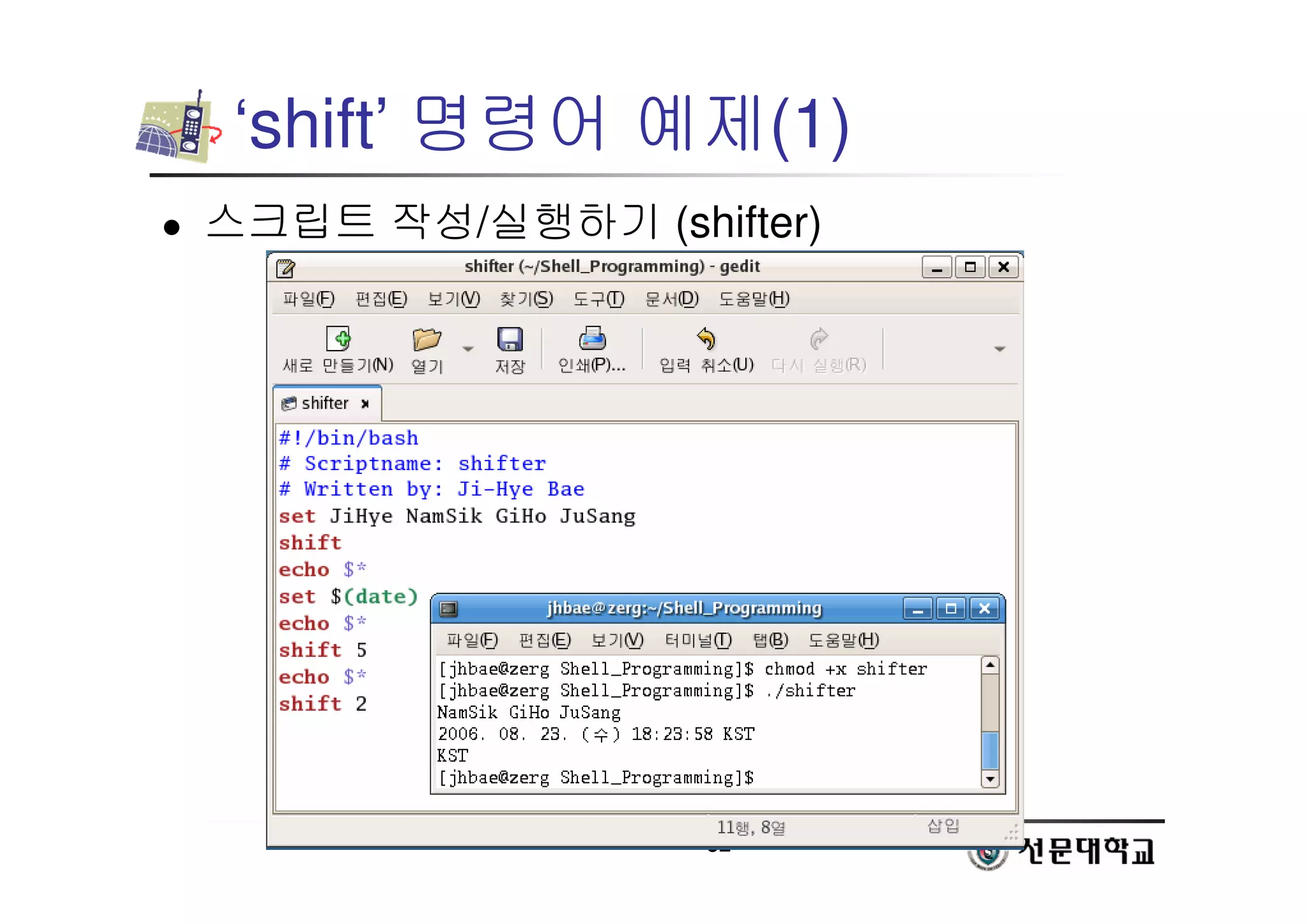The image size is (1308, 924).
Task: Open terminal 탭(B) menu
Action: [x=770, y=640]
